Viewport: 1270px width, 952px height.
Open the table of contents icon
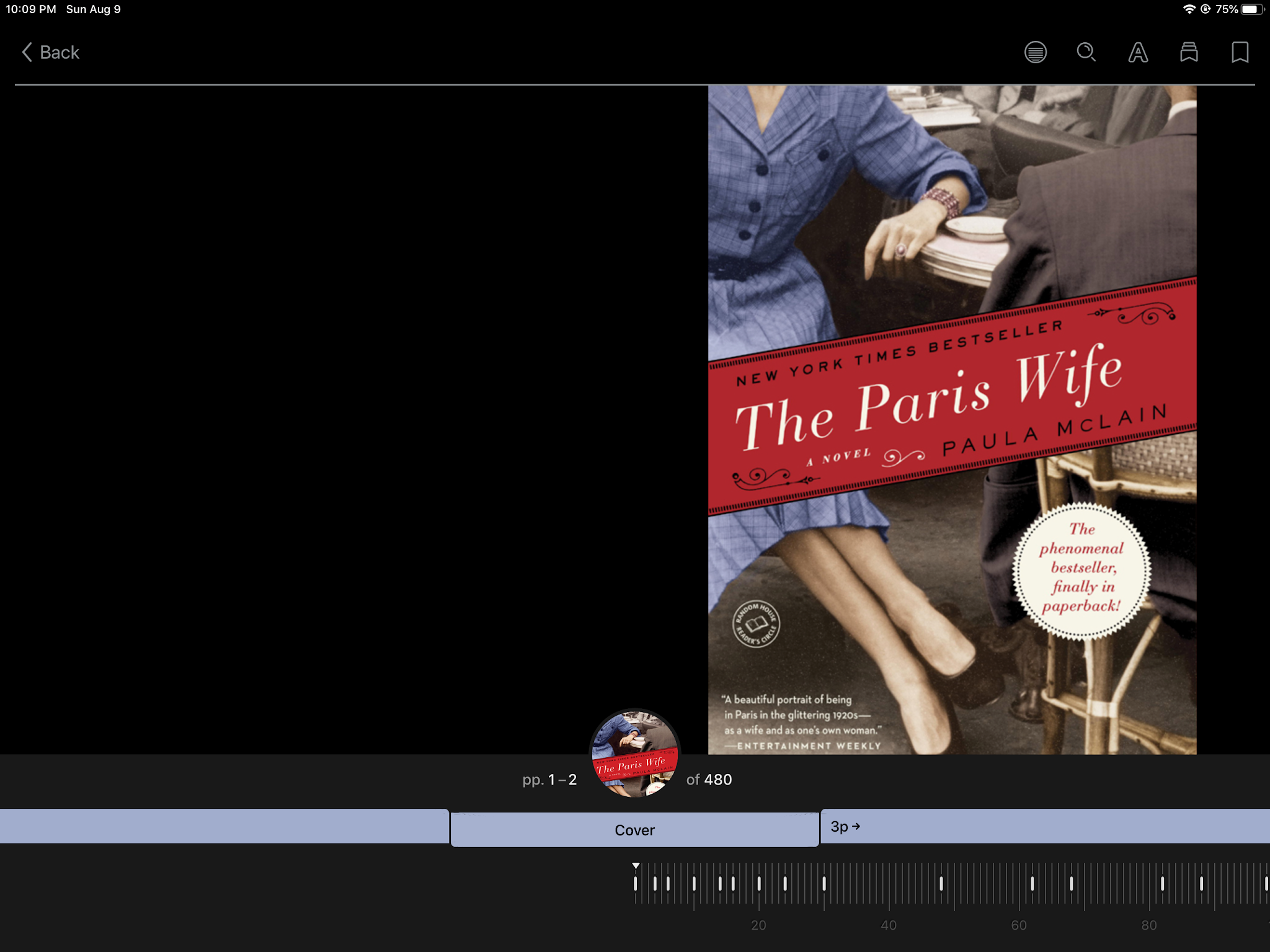pos(1035,52)
